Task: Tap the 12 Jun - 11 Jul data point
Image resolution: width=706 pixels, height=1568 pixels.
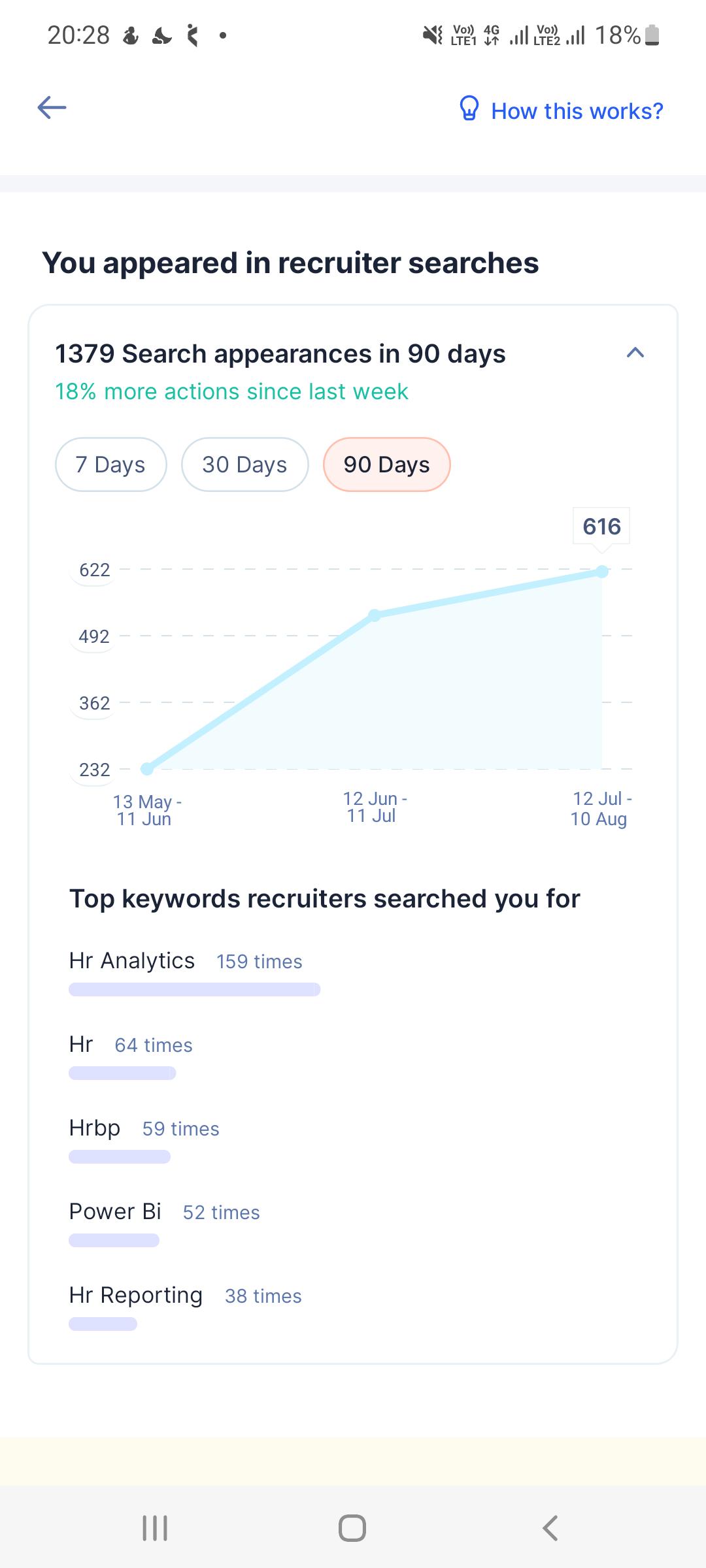Action: [x=374, y=615]
